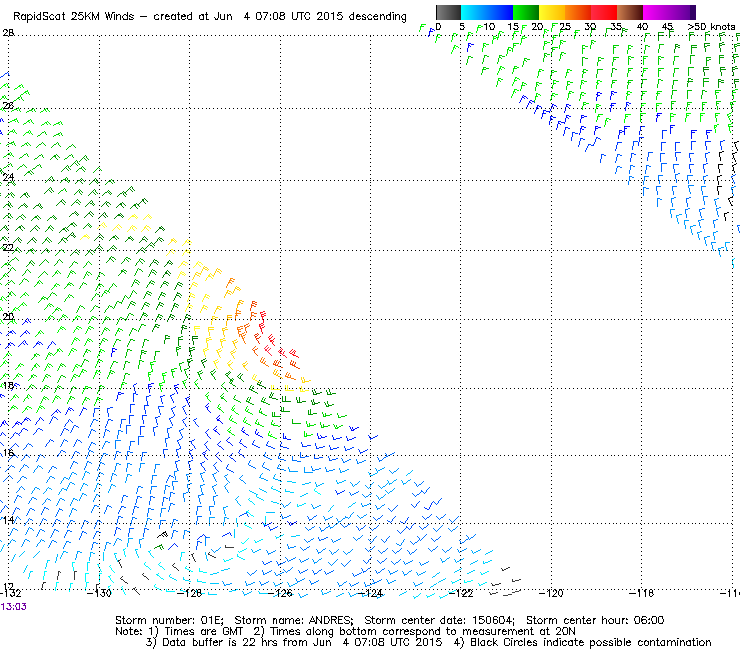740x650 pixels.
Task: Click the 'Times are GMT' note
Action: (203, 631)
